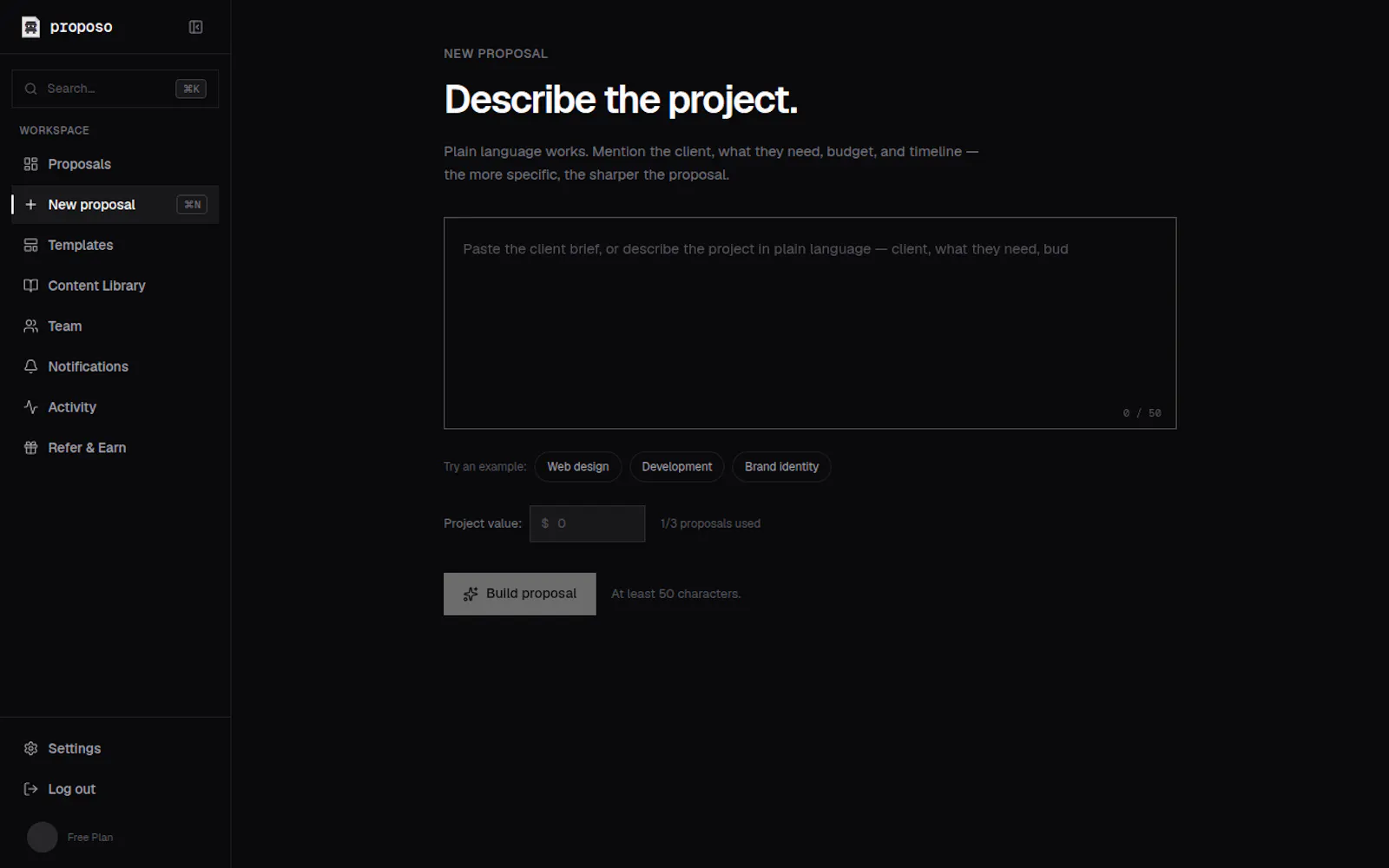Click the '0 / 50' character counter
The width and height of the screenshot is (1389, 868).
[x=1142, y=413]
